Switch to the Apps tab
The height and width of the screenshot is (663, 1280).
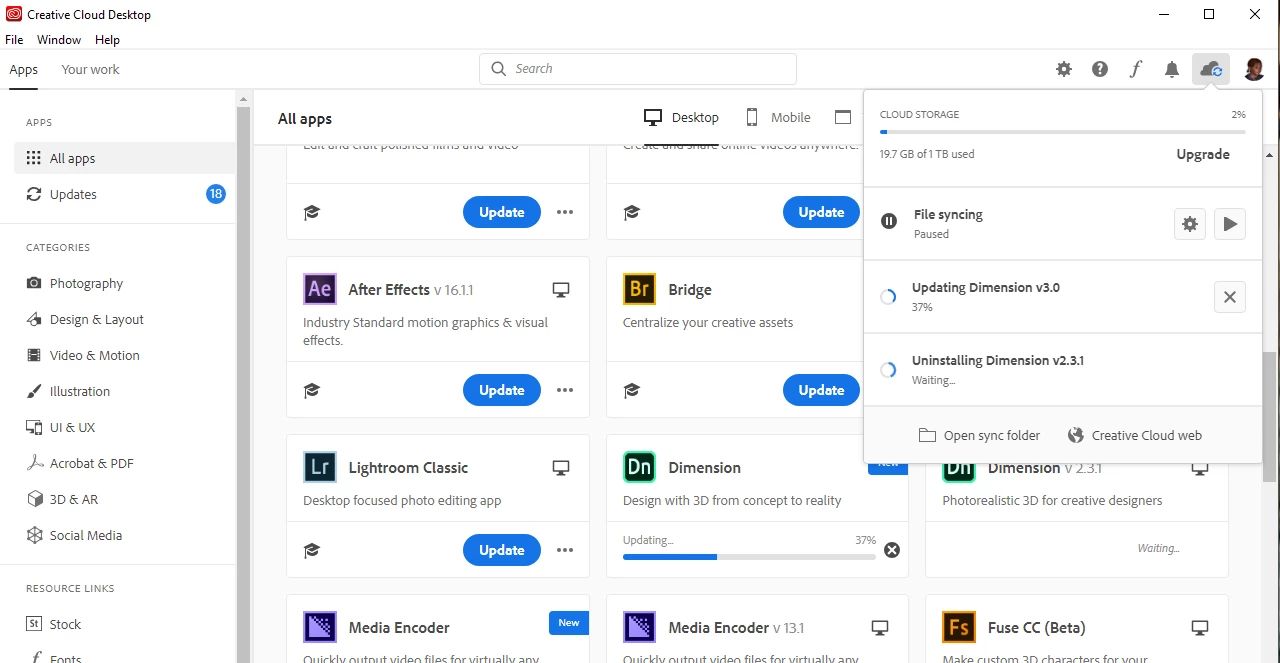tap(23, 70)
